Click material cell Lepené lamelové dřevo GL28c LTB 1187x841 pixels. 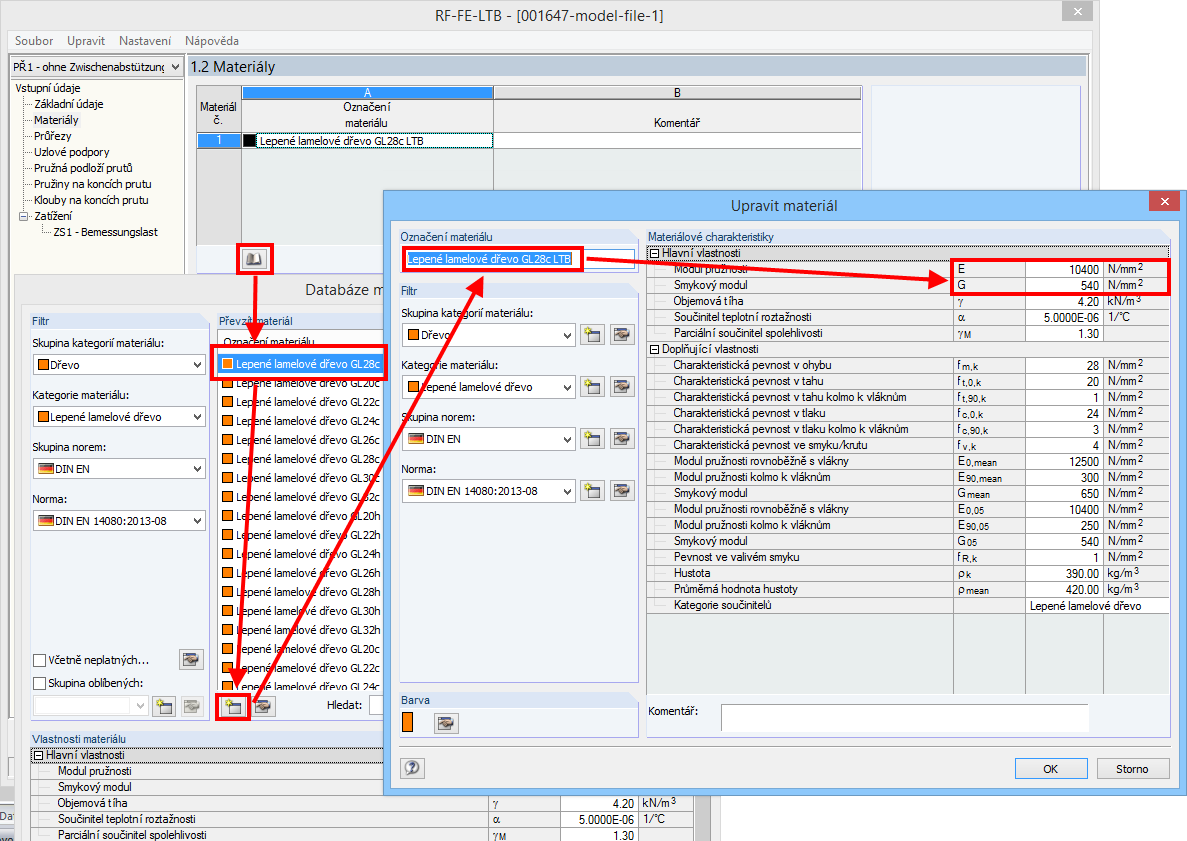coord(367,141)
